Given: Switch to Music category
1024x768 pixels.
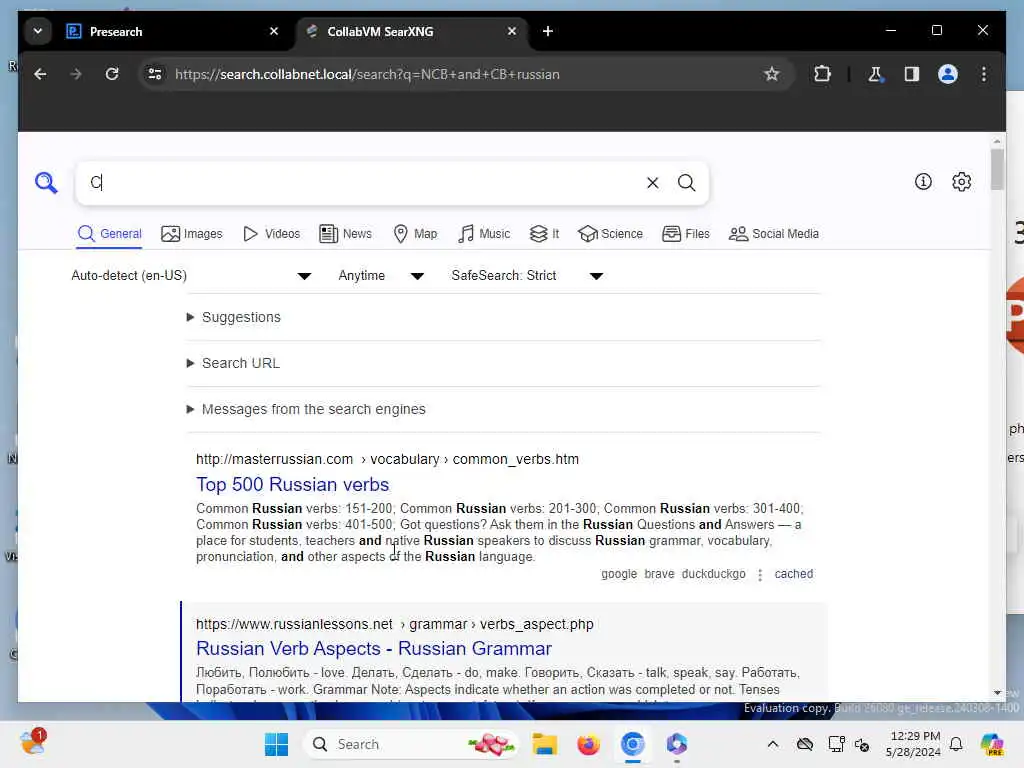Looking at the screenshot, I should pos(483,234).
